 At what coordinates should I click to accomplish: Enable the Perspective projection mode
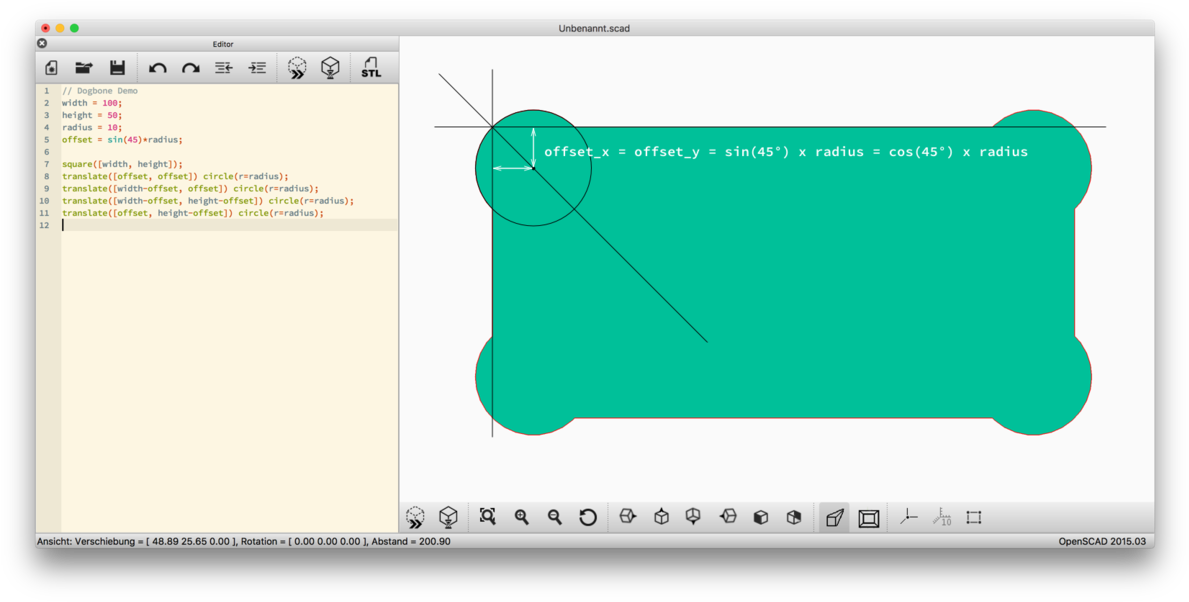[x=834, y=517]
